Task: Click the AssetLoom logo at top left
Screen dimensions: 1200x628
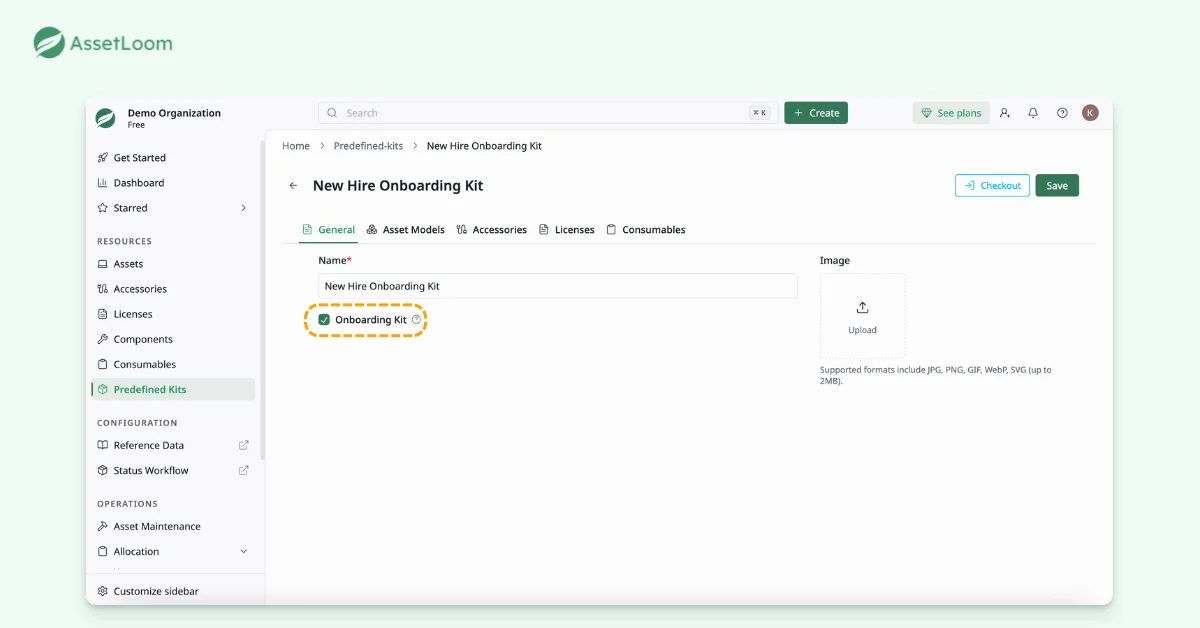Action: coord(103,43)
